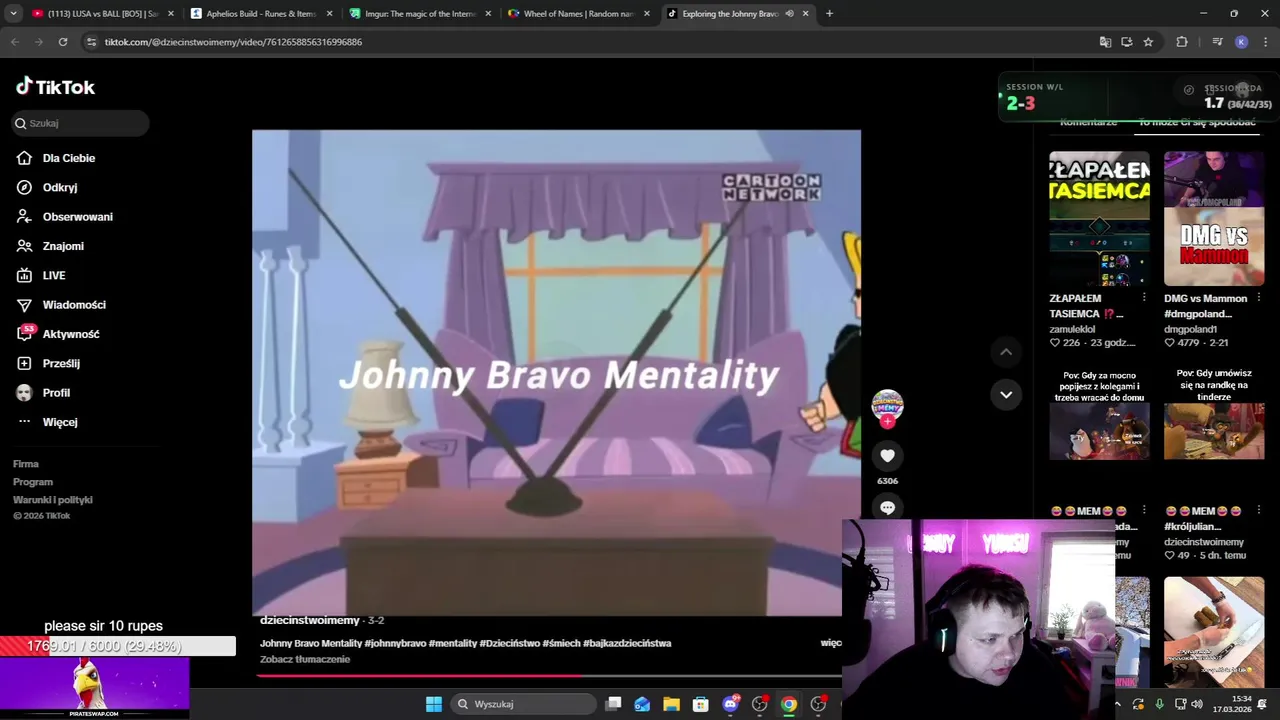Go to next video arrow

pyautogui.click(x=1006, y=394)
